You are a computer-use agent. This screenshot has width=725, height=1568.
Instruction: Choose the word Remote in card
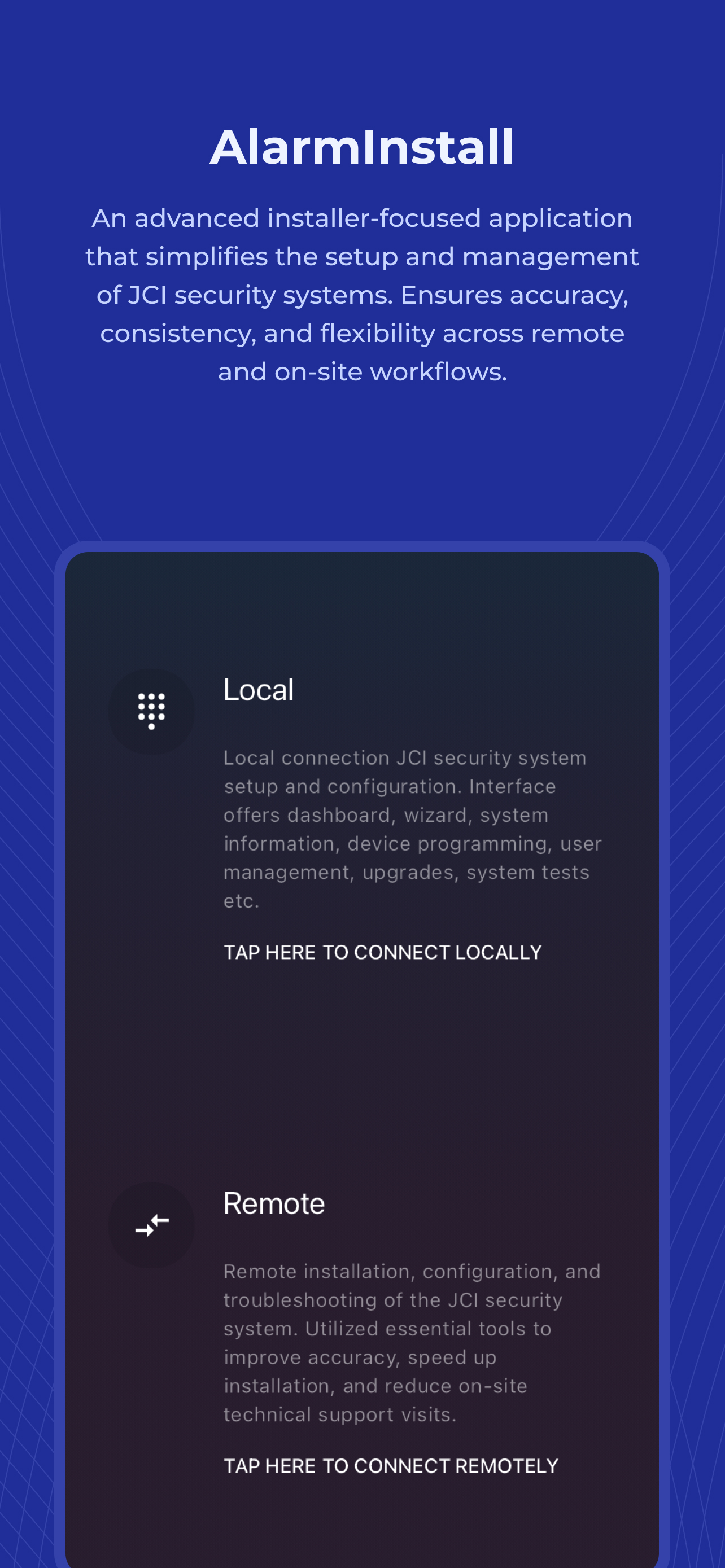point(274,1203)
